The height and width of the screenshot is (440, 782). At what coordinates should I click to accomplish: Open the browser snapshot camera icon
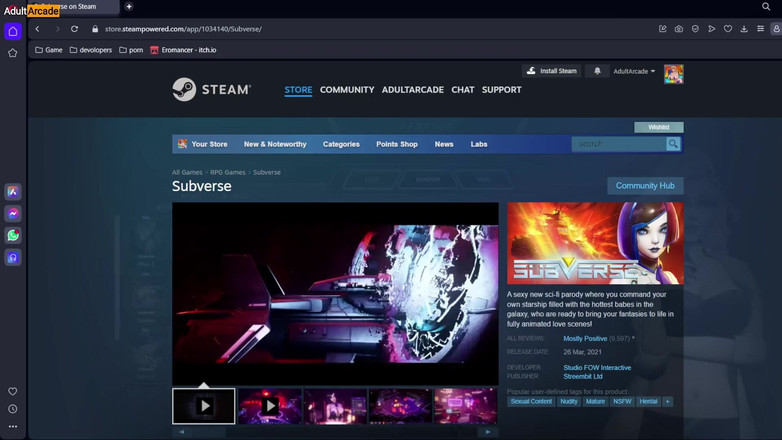tap(678, 29)
